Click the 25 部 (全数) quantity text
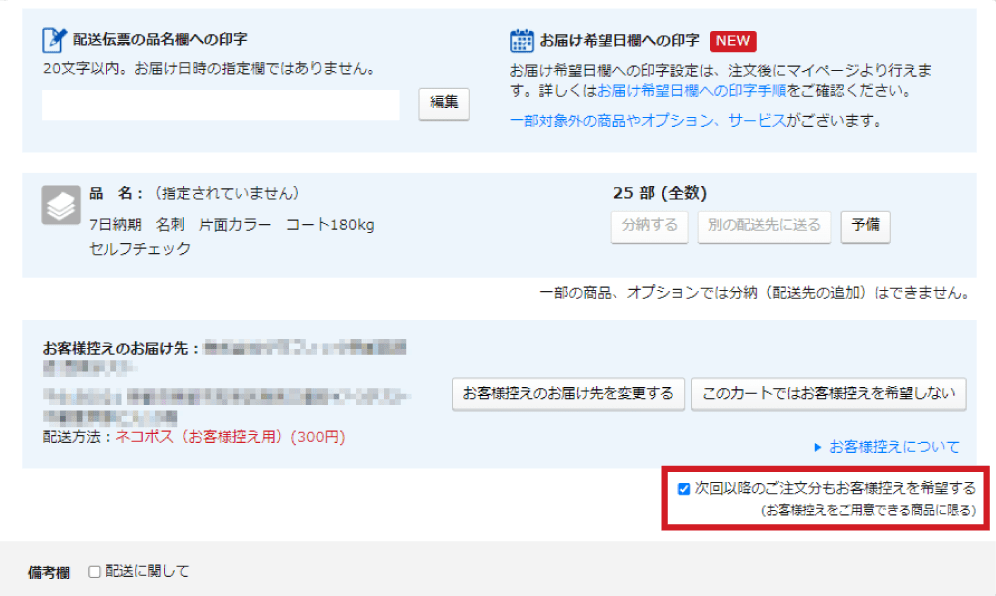996x596 pixels. pos(659,194)
